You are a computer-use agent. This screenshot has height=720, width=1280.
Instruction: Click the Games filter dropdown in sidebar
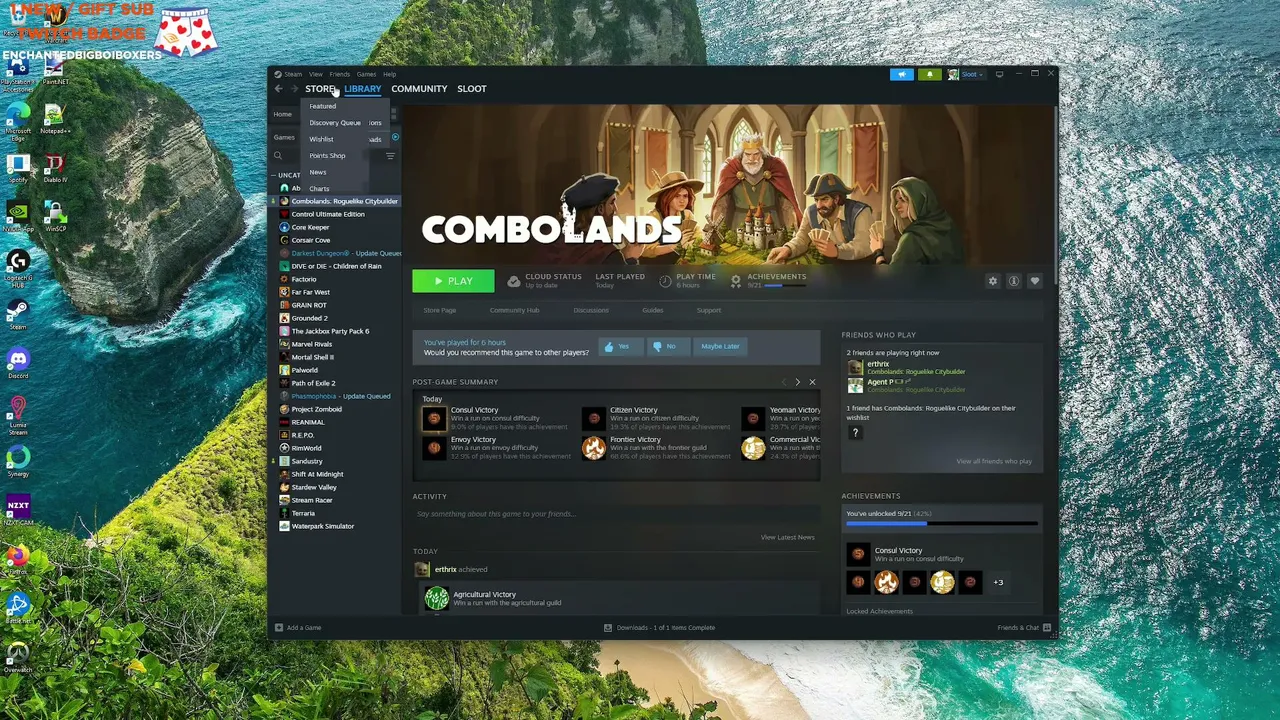pyautogui.click(x=287, y=137)
